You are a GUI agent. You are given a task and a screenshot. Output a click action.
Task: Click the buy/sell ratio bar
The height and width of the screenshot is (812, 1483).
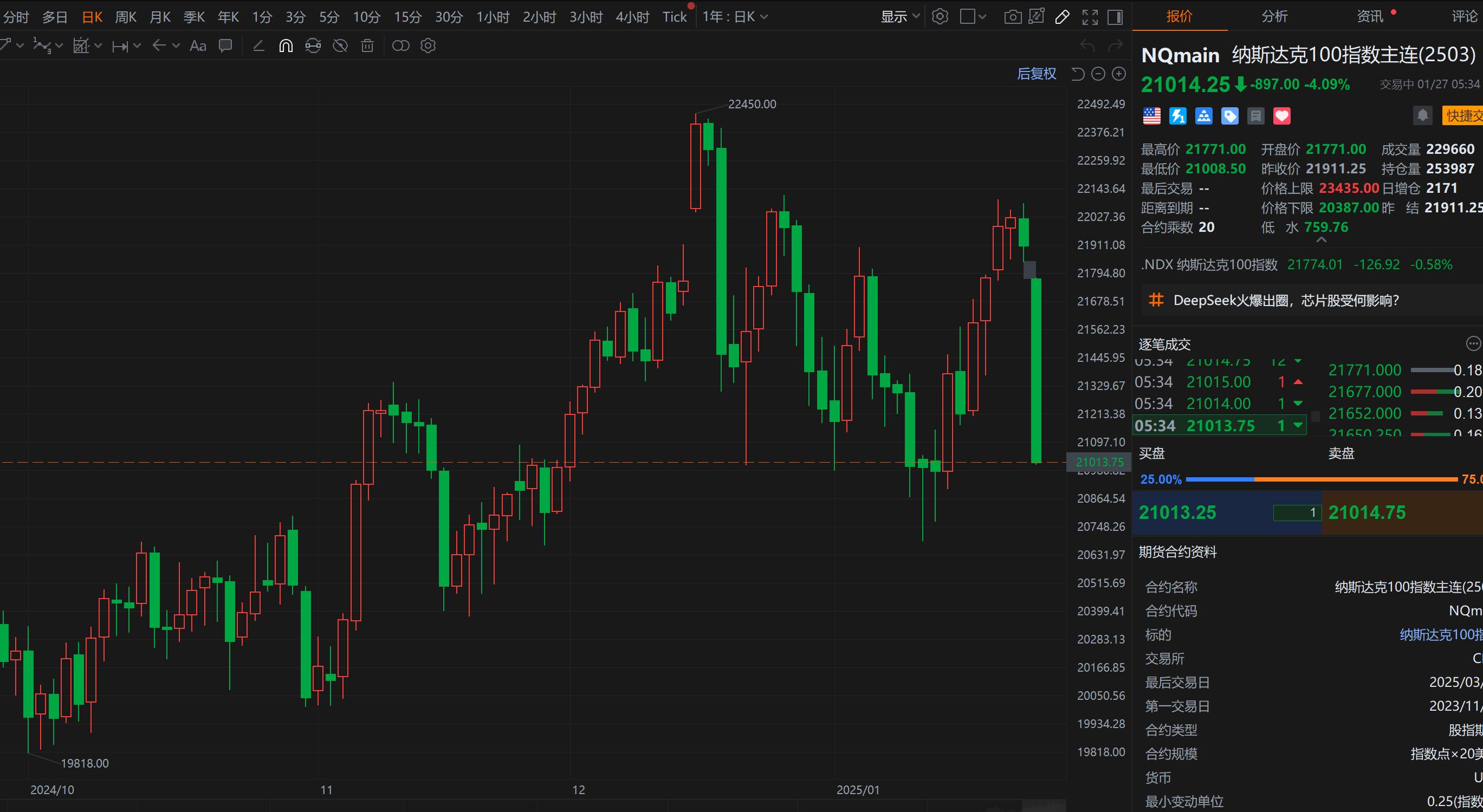click(1321, 479)
